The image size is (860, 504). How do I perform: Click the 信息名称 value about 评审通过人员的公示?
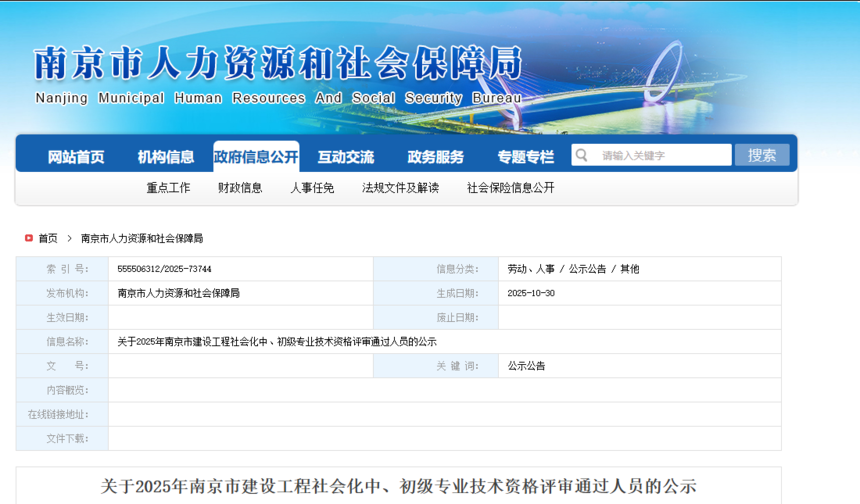277,342
